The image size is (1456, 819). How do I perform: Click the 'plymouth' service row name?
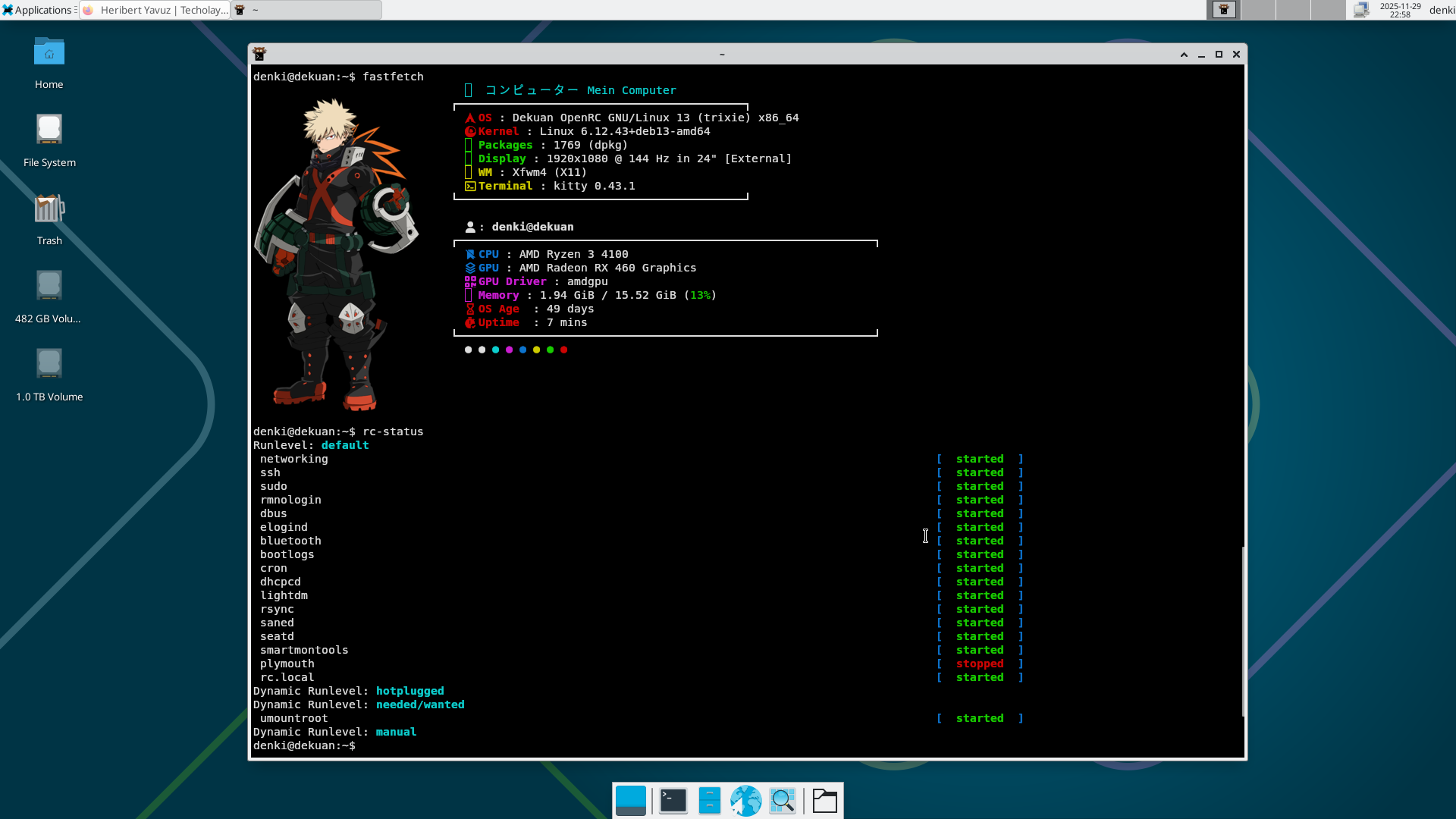pos(287,664)
